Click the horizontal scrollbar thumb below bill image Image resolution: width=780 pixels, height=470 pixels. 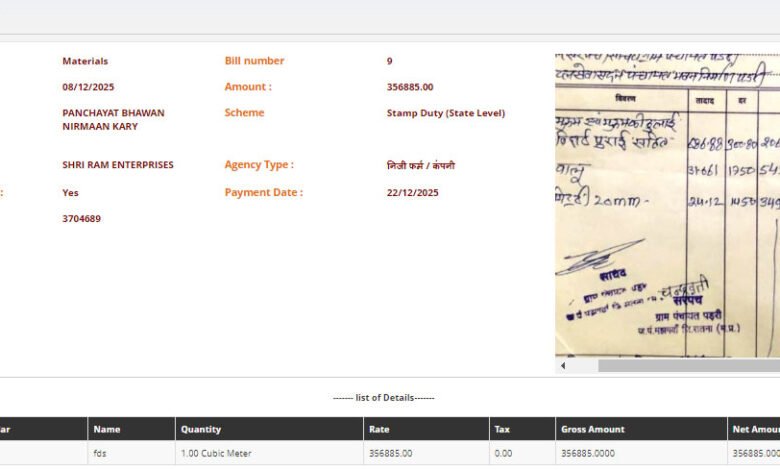click(688, 366)
